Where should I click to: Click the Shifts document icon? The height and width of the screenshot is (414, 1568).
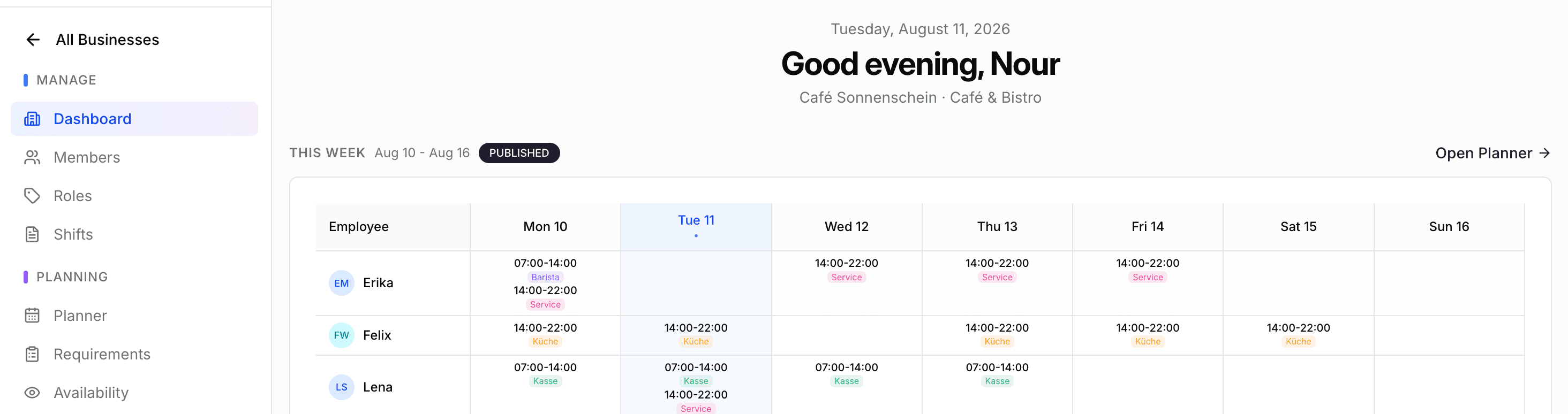(32, 235)
